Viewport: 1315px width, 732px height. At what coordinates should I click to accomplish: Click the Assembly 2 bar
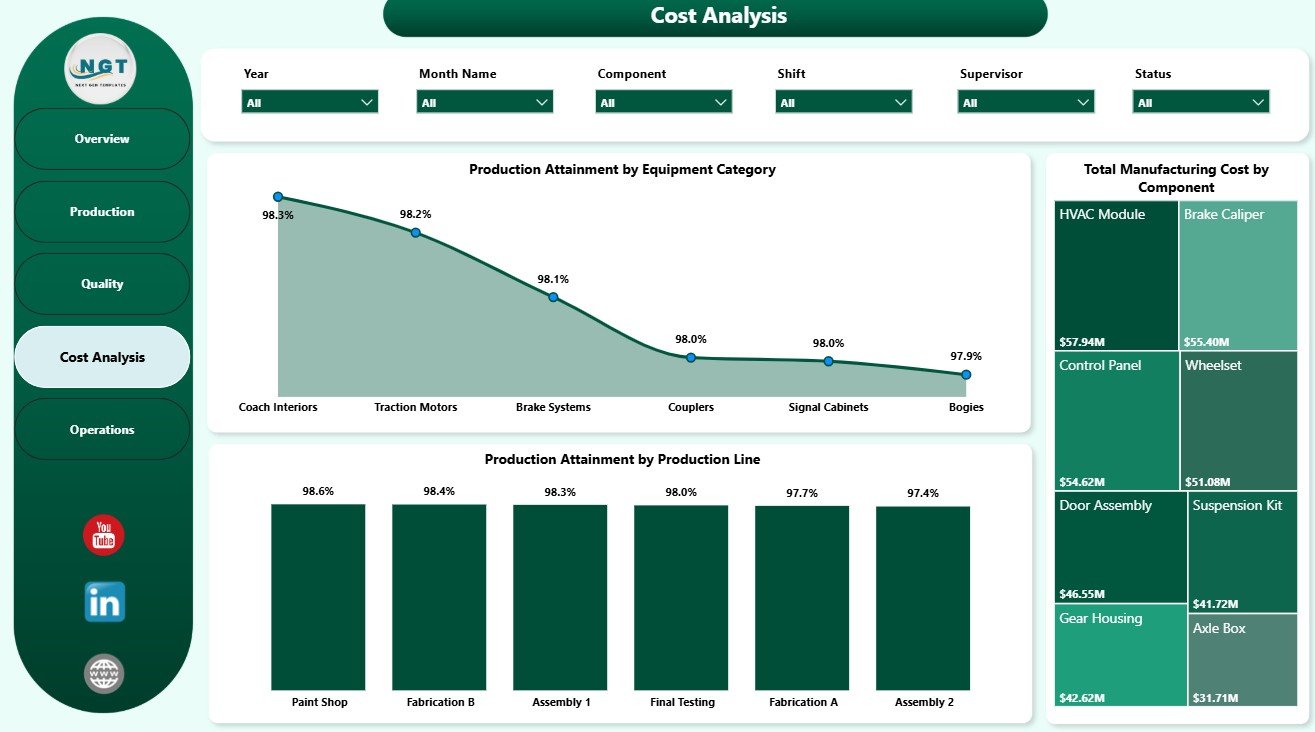point(923,598)
